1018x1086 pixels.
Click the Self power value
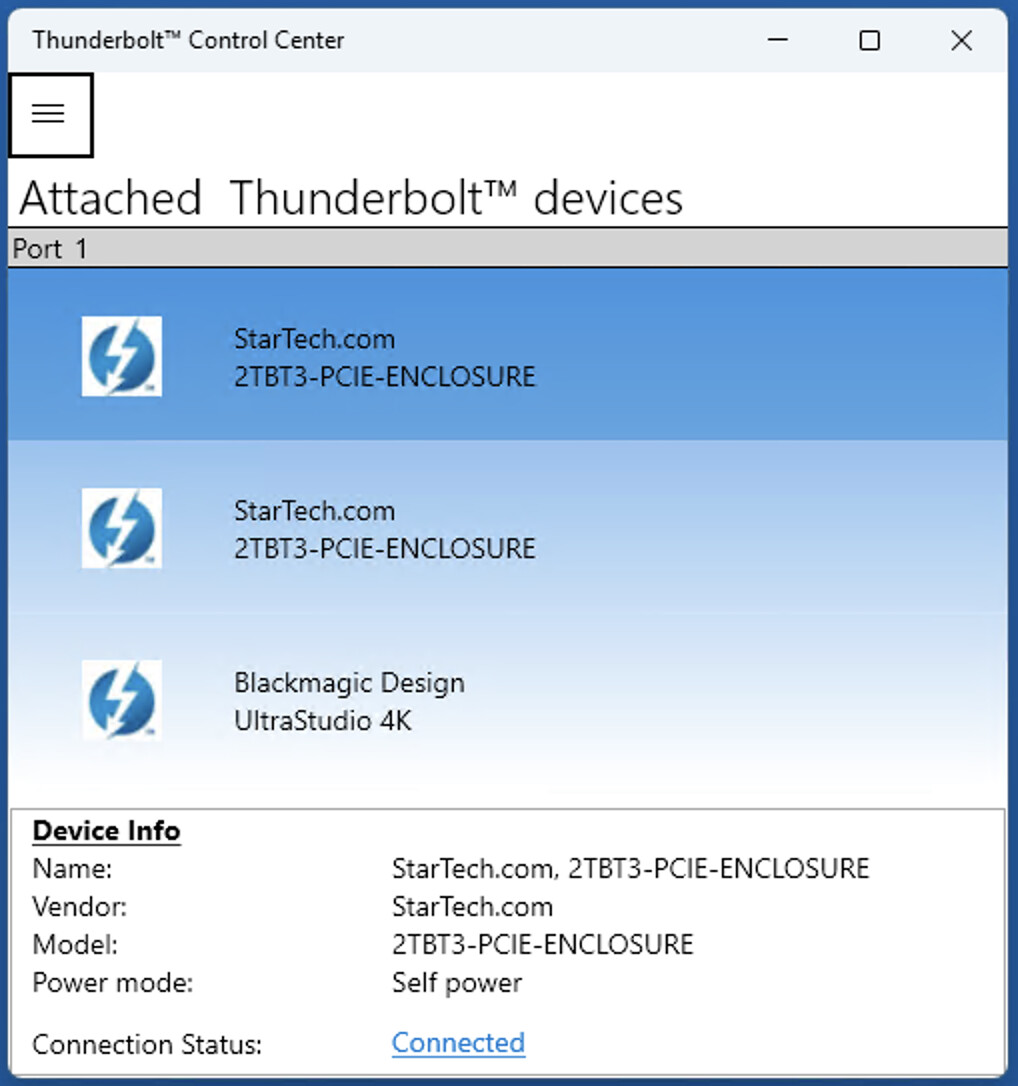[x=457, y=983]
